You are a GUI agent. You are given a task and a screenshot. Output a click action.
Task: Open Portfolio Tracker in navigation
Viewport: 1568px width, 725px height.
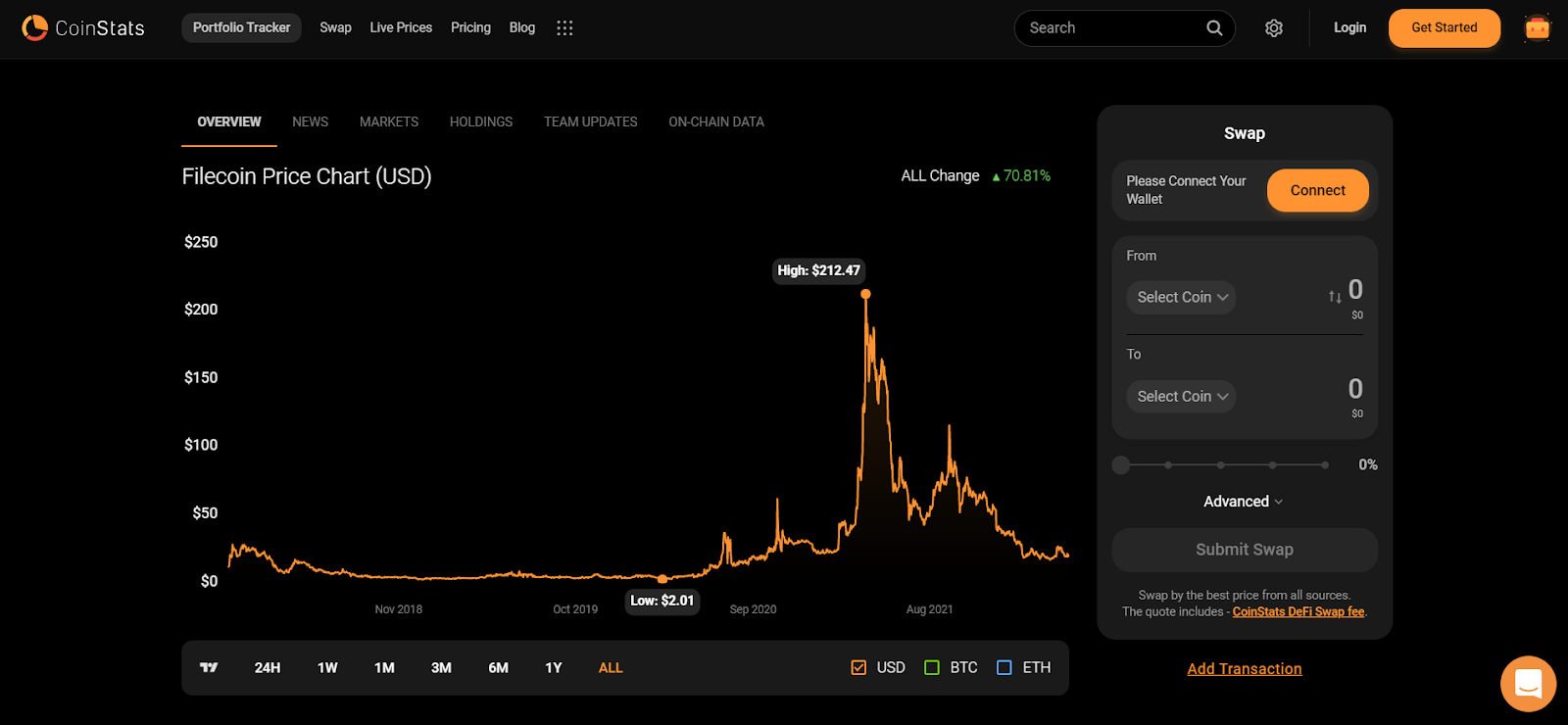point(241,27)
